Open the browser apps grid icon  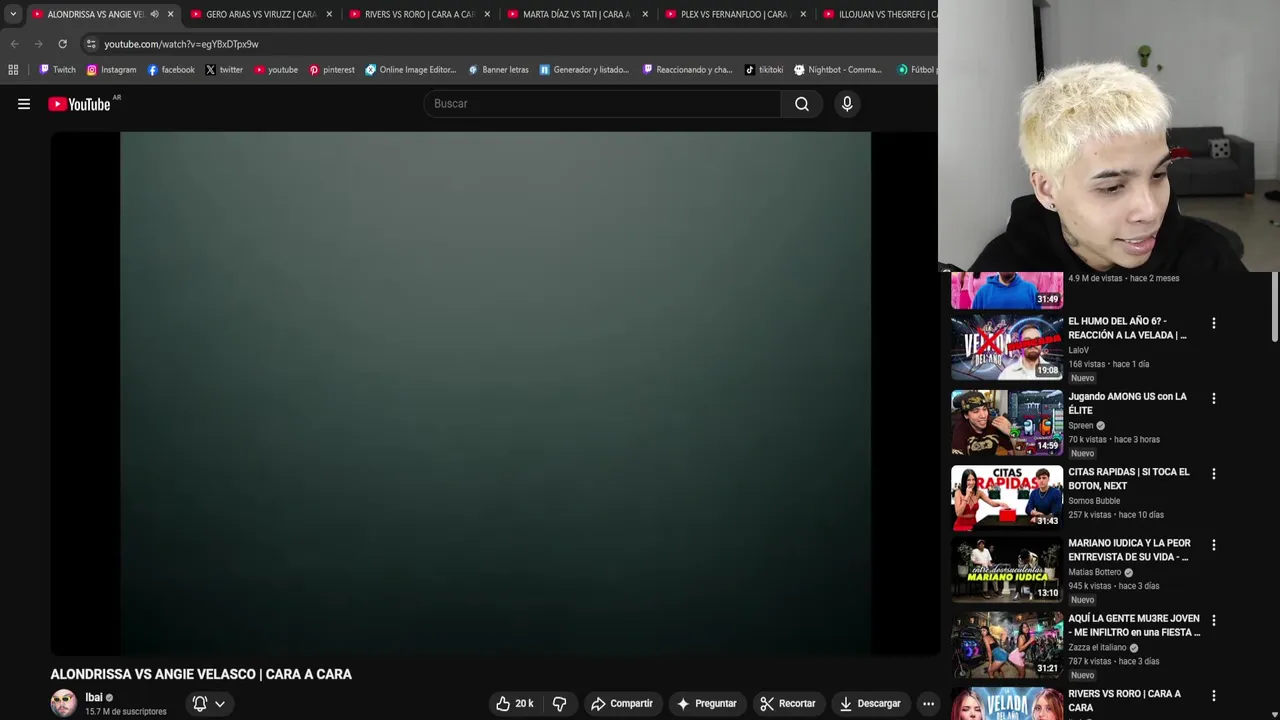click(13, 70)
